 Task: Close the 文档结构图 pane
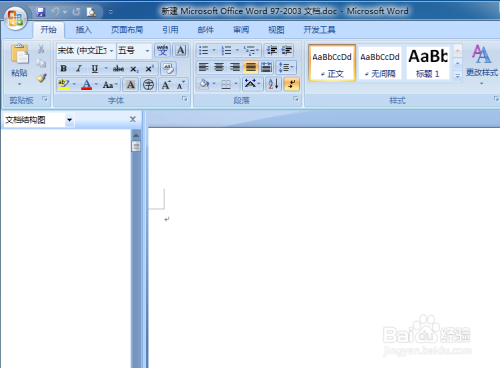pyautogui.click(x=133, y=119)
